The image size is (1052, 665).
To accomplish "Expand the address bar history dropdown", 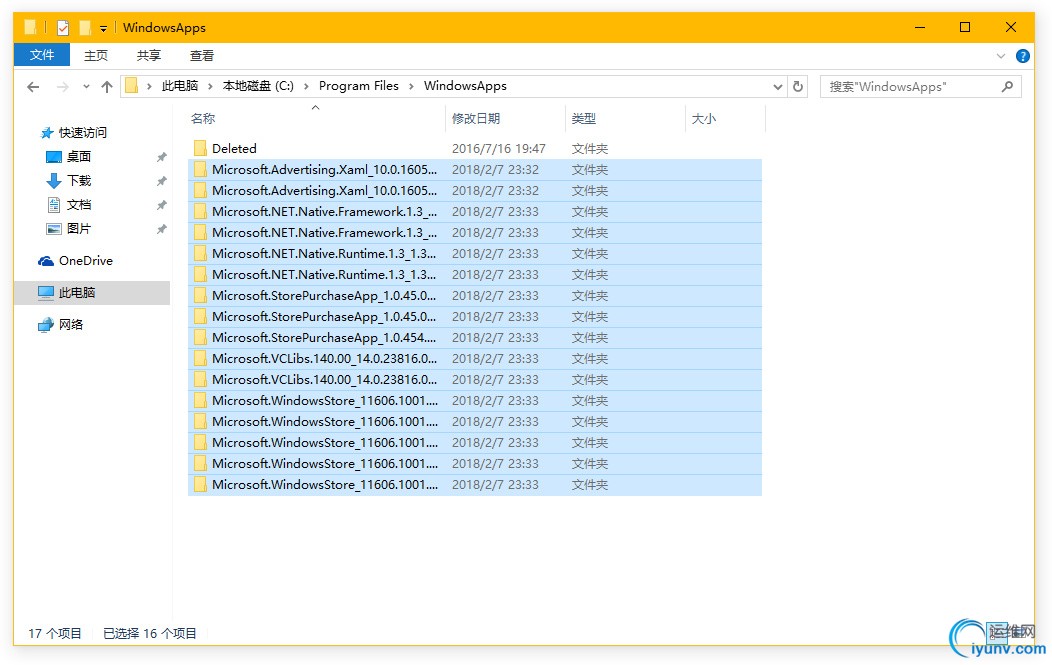I will point(778,87).
